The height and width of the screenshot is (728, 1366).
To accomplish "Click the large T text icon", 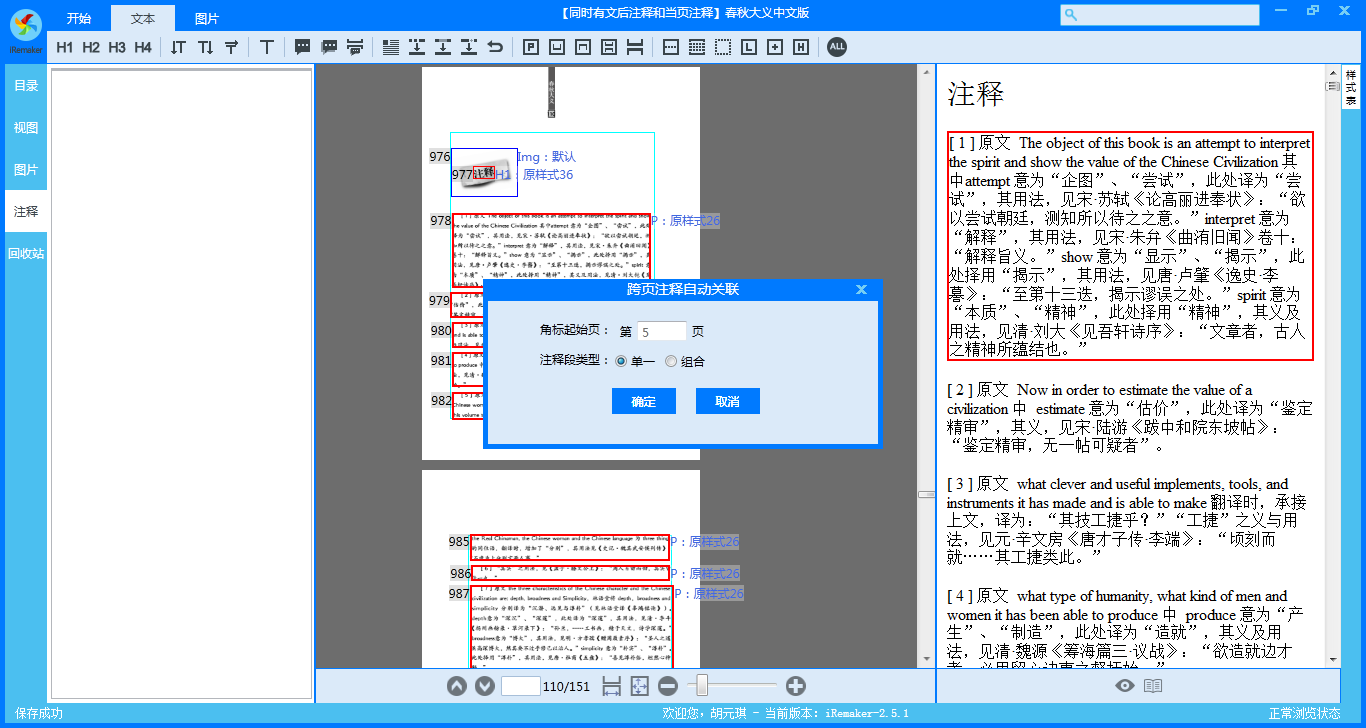I will (267, 47).
